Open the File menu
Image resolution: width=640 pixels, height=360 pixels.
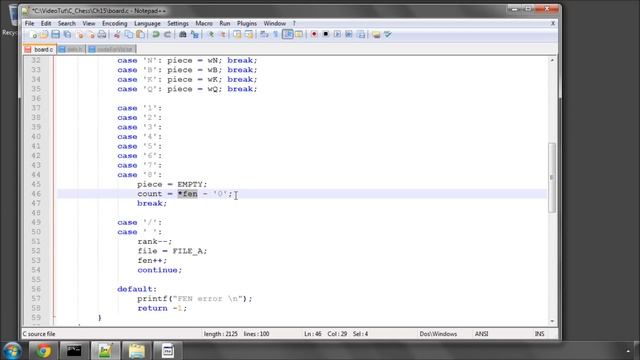[x=29, y=23]
